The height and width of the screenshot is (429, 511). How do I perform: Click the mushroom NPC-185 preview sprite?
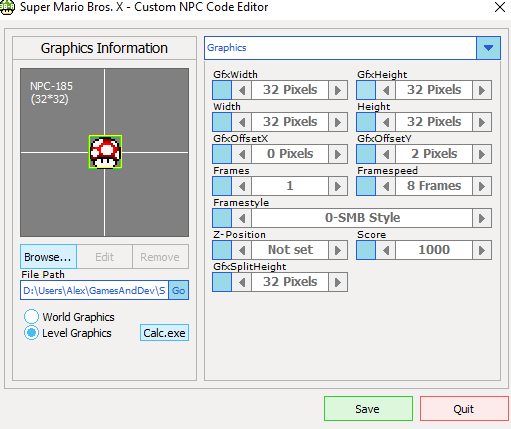[x=105, y=152]
